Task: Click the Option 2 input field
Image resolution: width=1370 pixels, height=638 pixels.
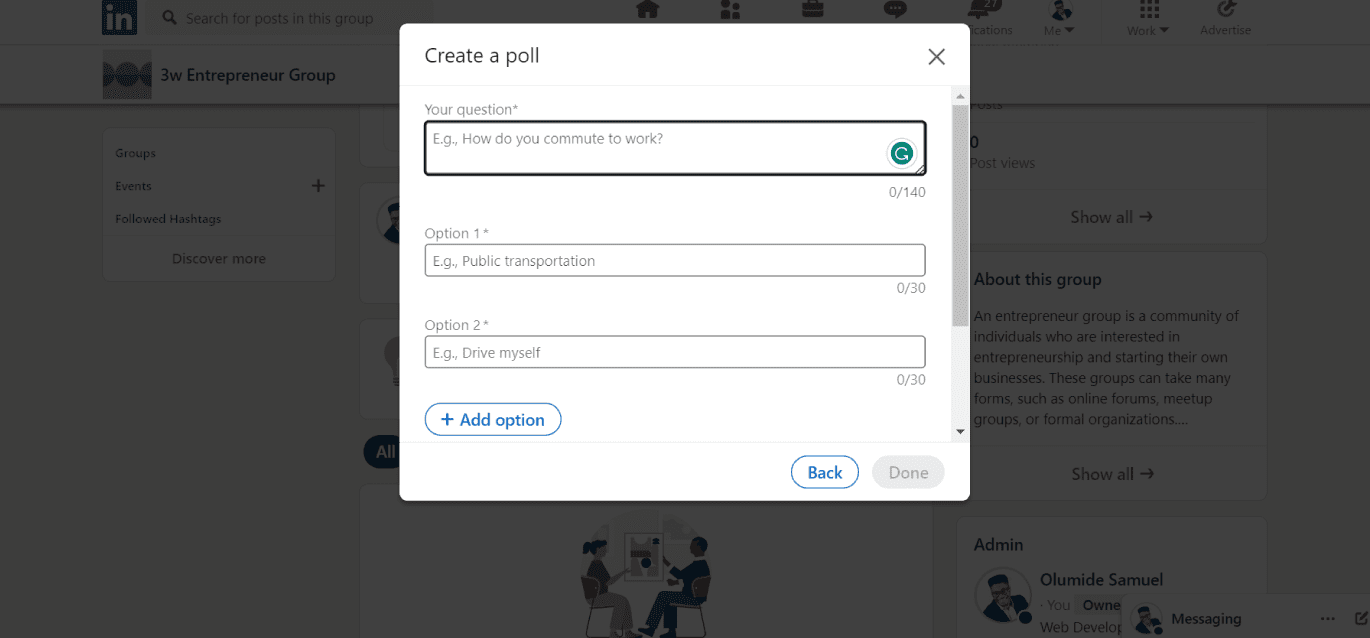Action: [674, 353]
